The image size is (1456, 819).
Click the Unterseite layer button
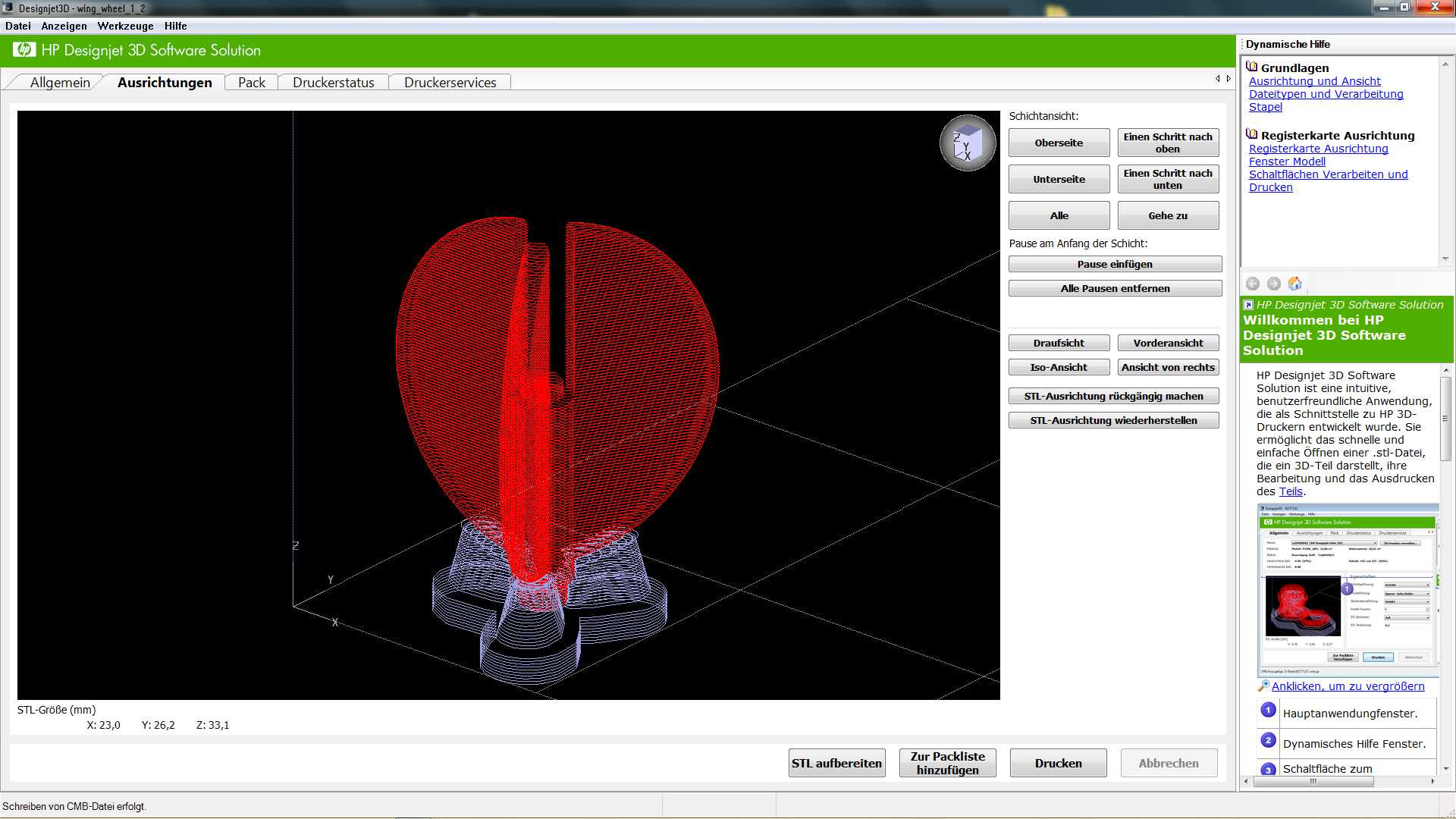[1059, 179]
